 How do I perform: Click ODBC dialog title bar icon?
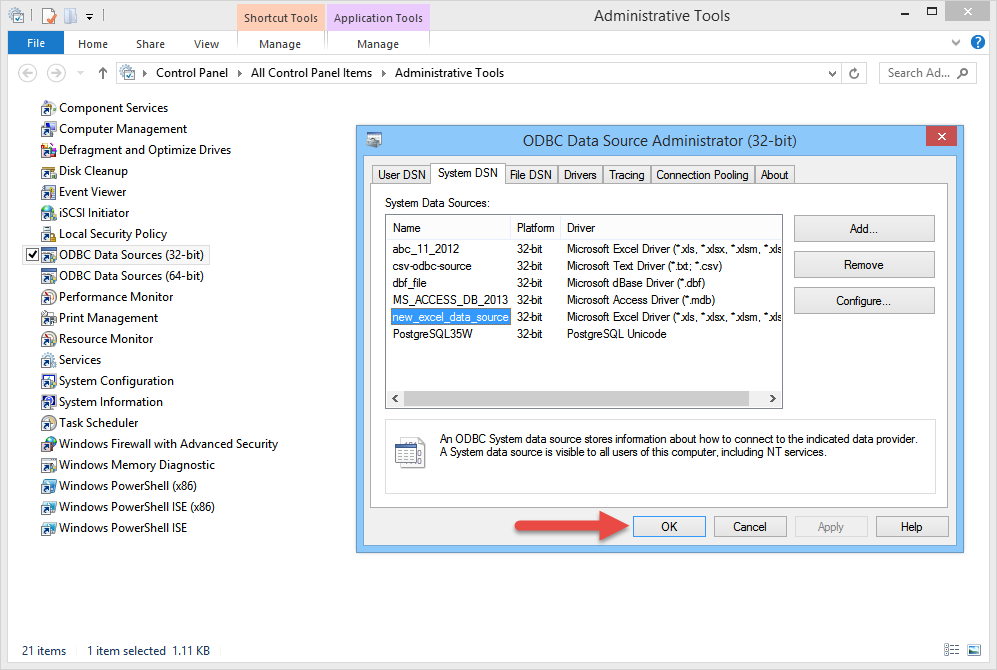click(x=374, y=140)
